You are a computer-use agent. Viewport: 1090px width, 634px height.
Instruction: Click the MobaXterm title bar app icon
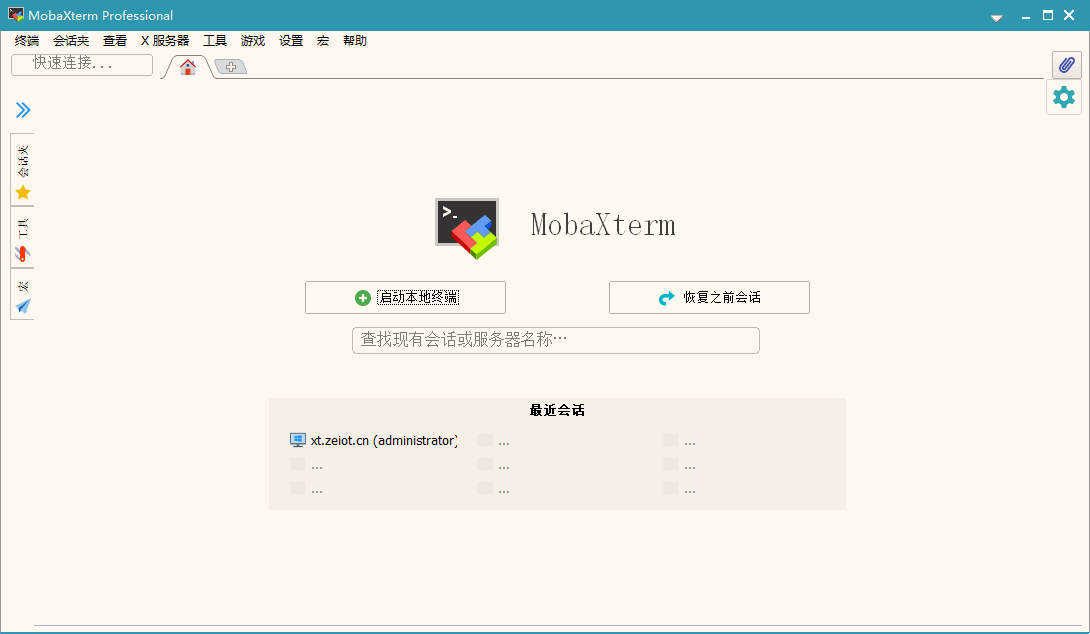[x=15, y=15]
